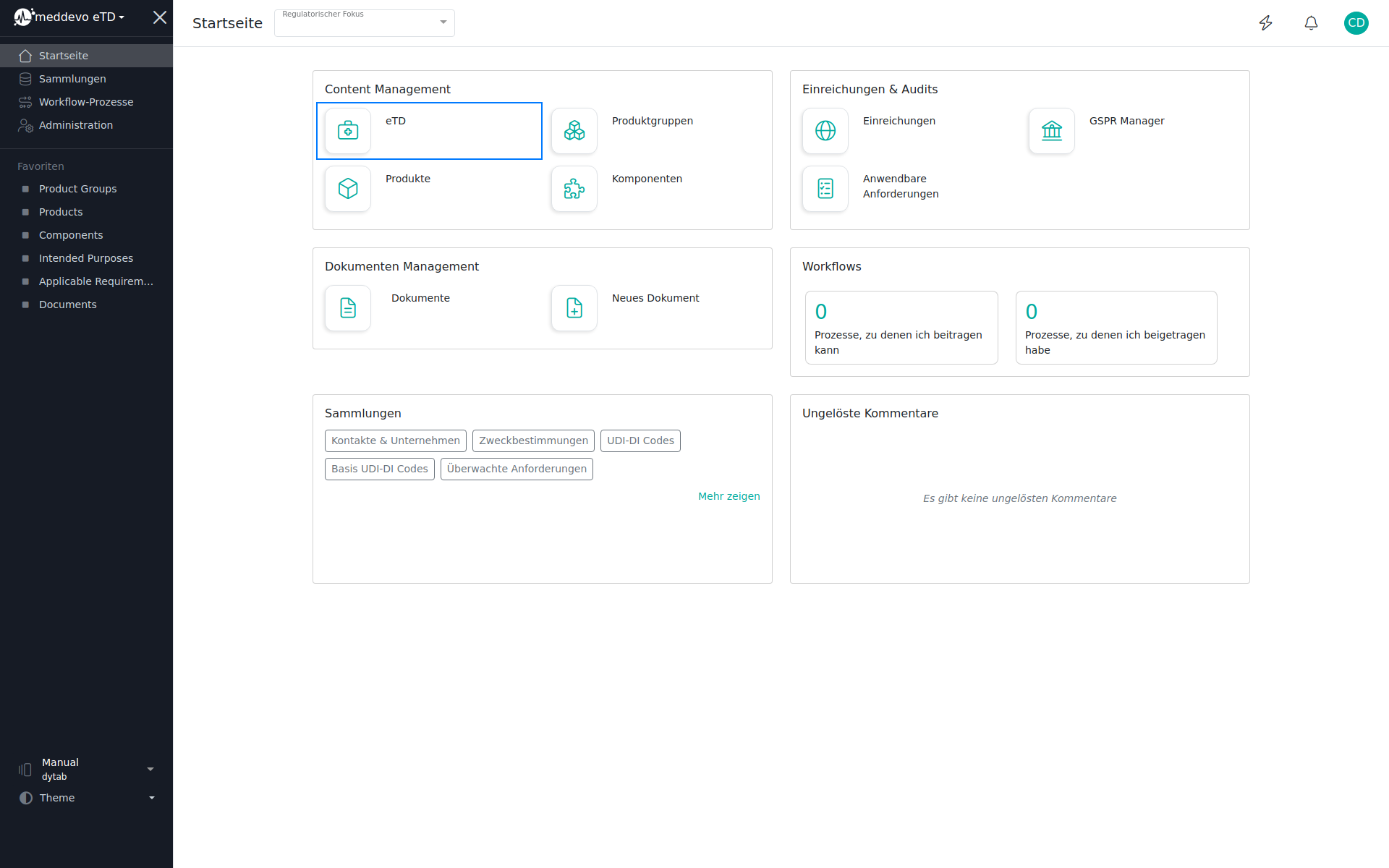Image resolution: width=1389 pixels, height=868 pixels.
Task: Go to Workflow-Prozesse in the sidebar
Action: coord(85,102)
